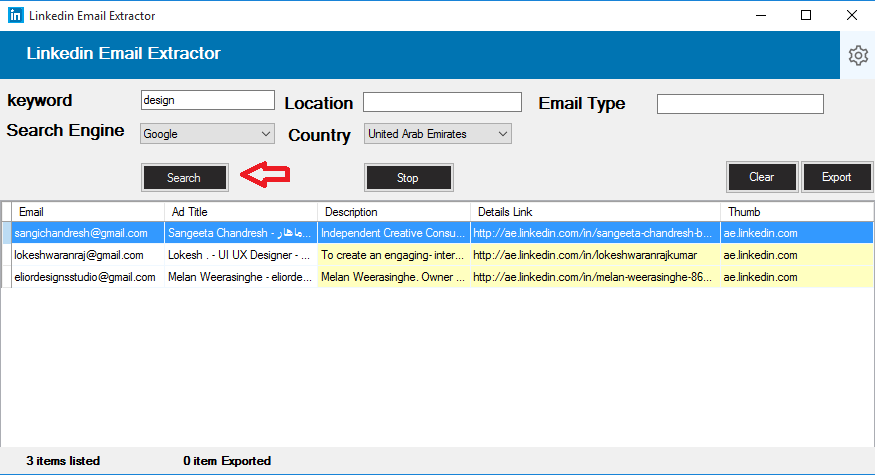The image size is (875, 475).
Task: Open settings via gear icon
Action: pyautogui.click(x=858, y=55)
